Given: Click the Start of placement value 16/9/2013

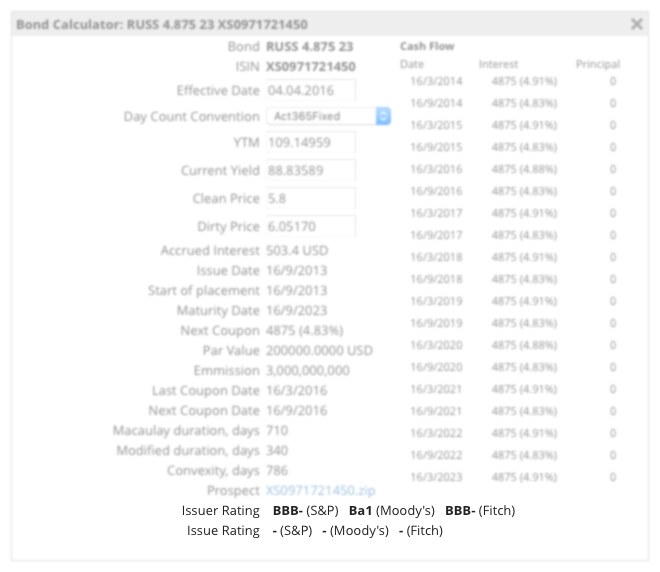Looking at the screenshot, I should point(297,290).
